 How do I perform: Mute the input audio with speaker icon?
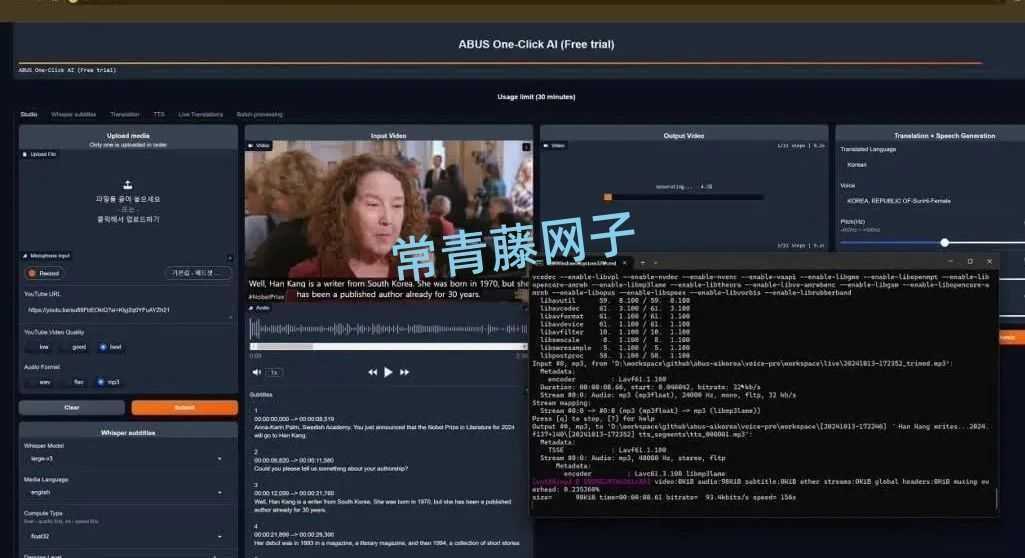(x=256, y=372)
